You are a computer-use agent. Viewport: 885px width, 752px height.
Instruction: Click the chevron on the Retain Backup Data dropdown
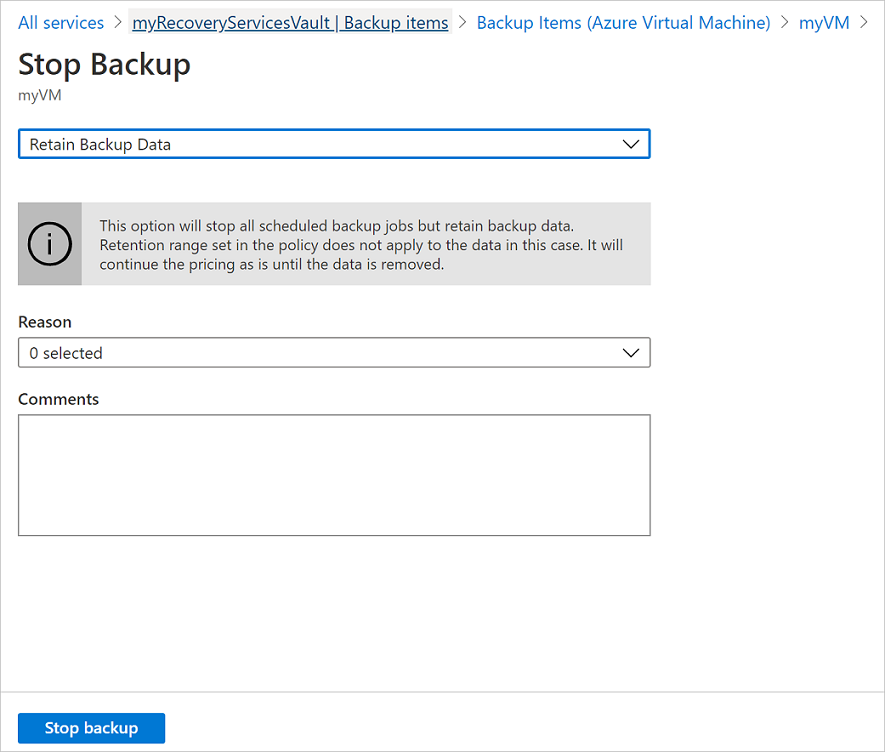click(631, 143)
